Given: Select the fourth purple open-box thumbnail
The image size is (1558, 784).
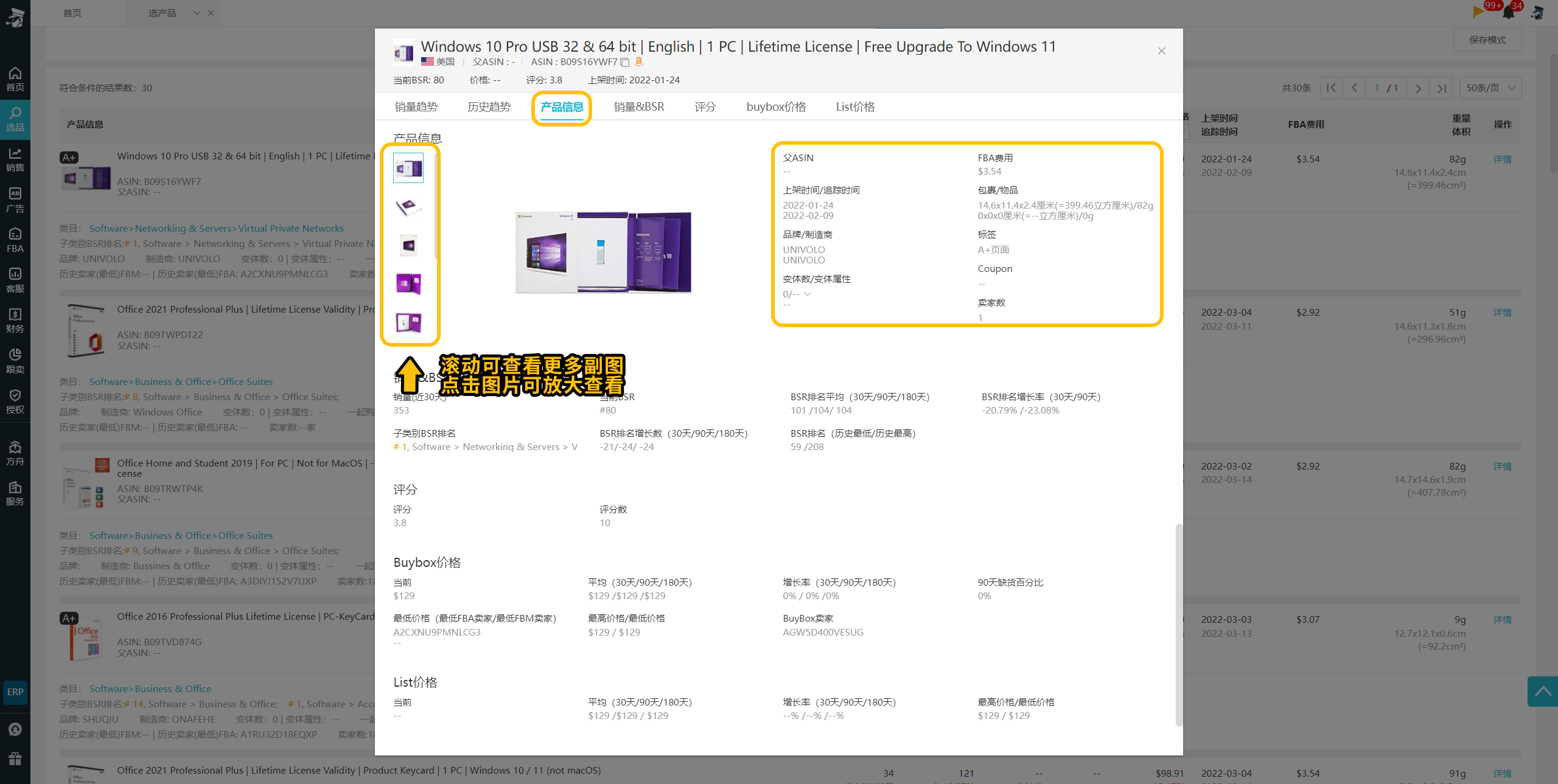Looking at the screenshot, I should 408,284.
